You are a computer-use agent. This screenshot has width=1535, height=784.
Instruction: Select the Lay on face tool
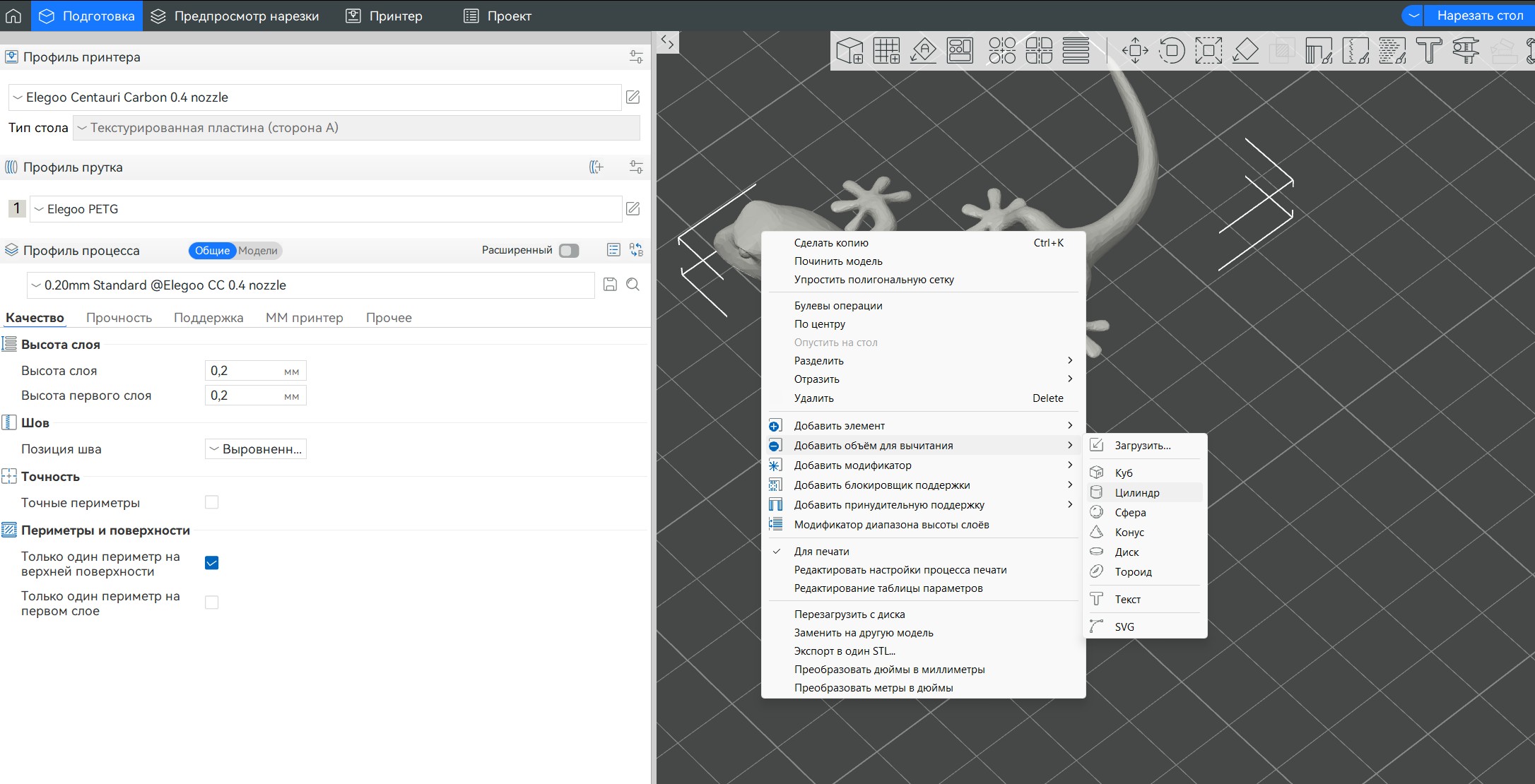[x=1245, y=51]
